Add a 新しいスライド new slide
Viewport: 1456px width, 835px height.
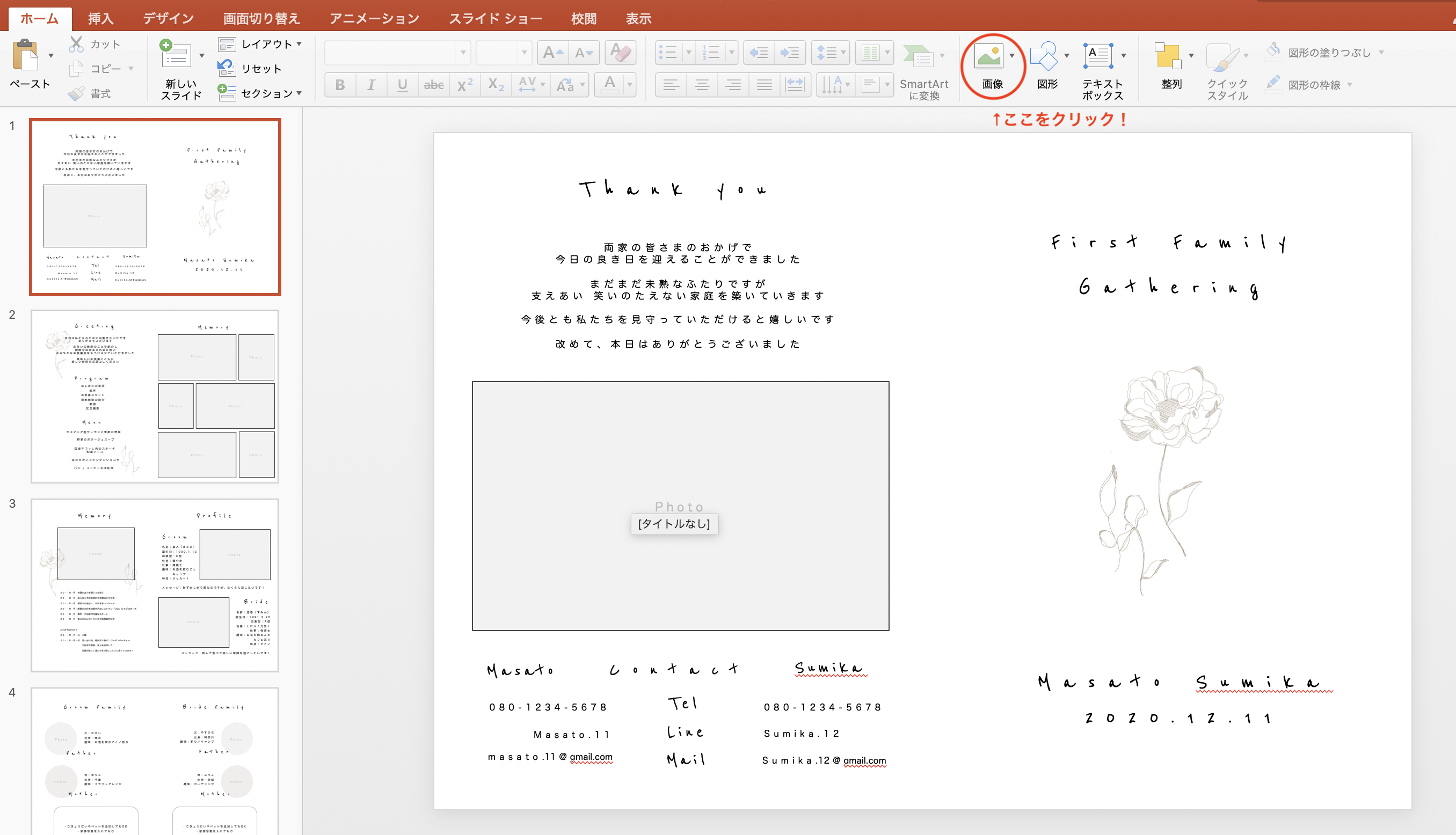(176, 56)
